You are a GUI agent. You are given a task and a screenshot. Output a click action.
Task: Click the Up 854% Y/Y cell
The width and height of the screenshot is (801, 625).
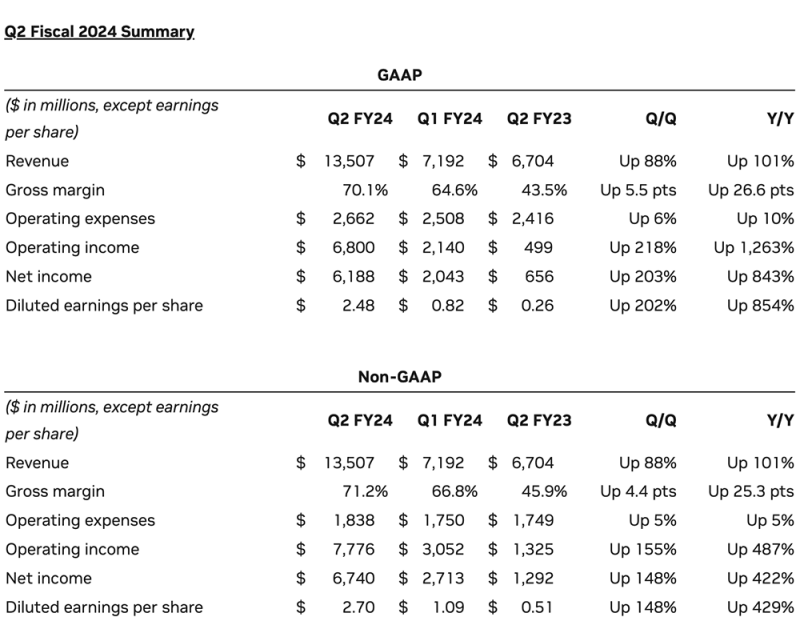click(x=760, y=306)
